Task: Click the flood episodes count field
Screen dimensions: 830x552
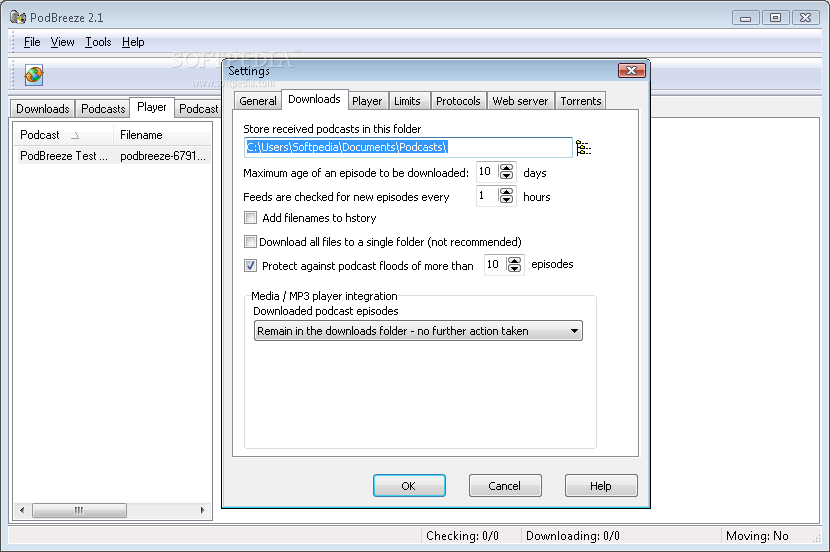Action: (x=495, y=265)
